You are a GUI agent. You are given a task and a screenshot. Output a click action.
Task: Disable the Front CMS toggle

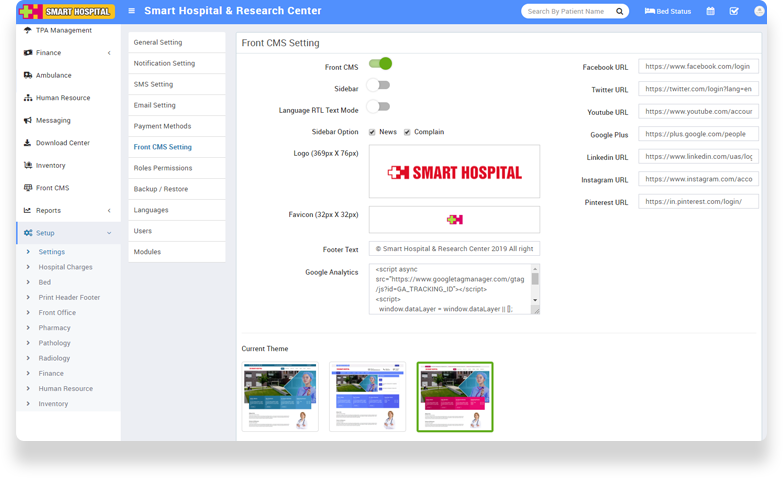click(379, 64)
